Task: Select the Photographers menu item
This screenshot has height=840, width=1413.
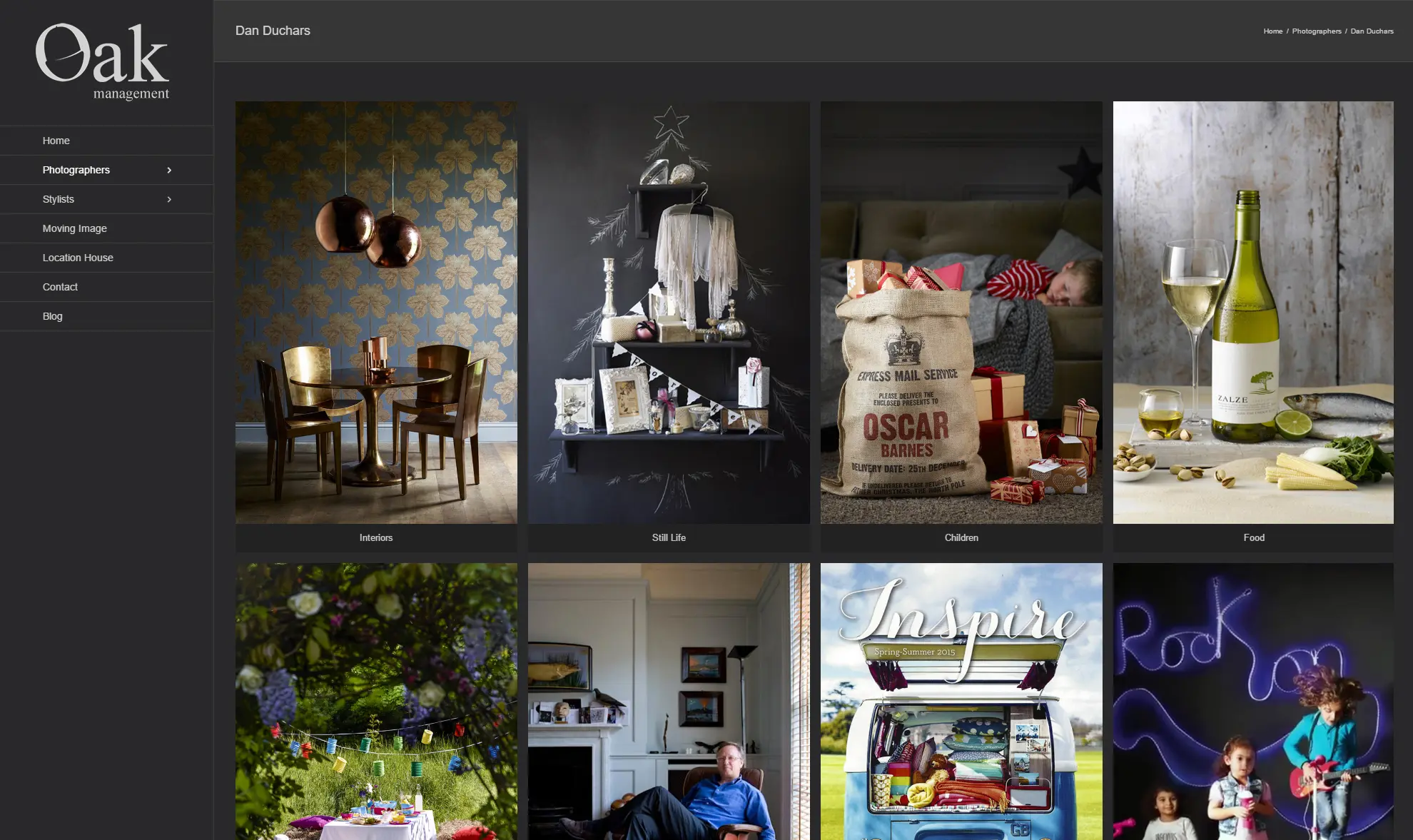Action: [76, 170]
